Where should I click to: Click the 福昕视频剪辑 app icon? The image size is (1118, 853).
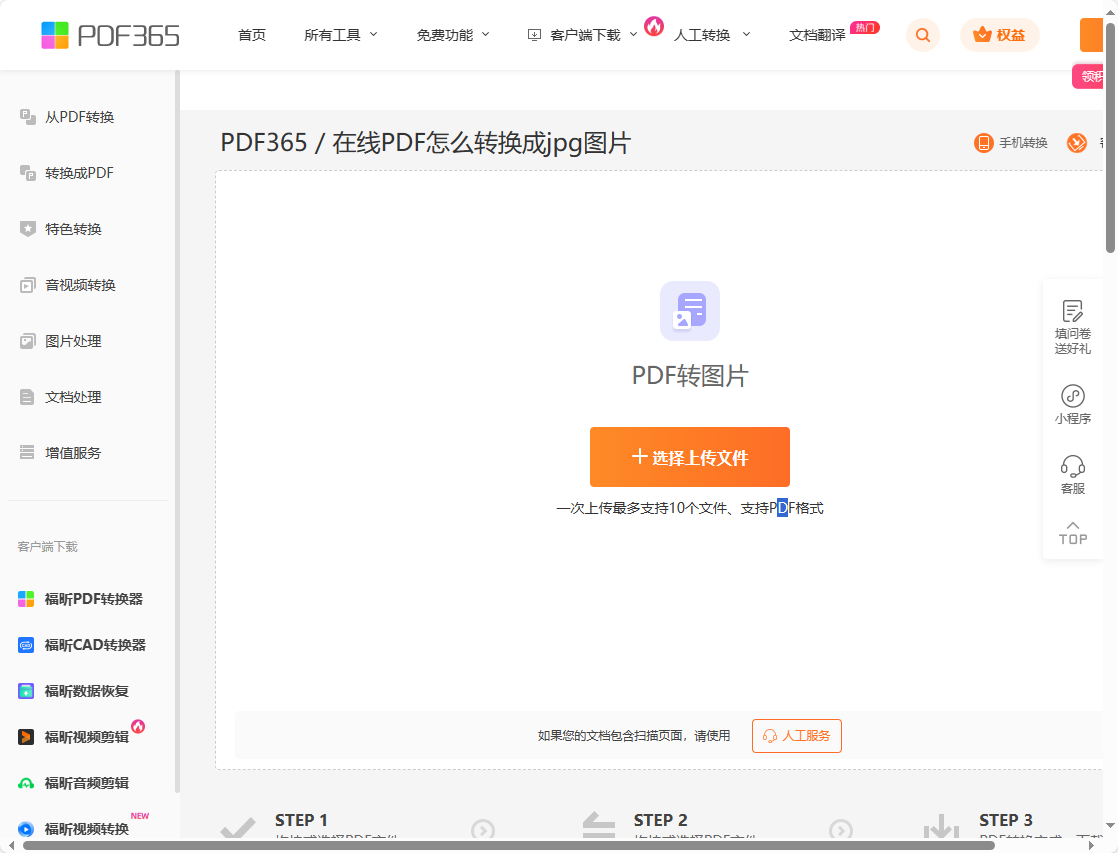point(26,737)
